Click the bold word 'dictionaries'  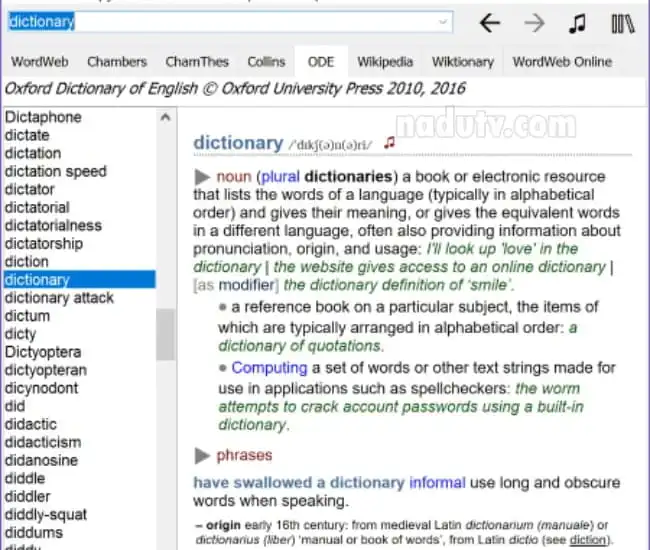pos(348,177)
